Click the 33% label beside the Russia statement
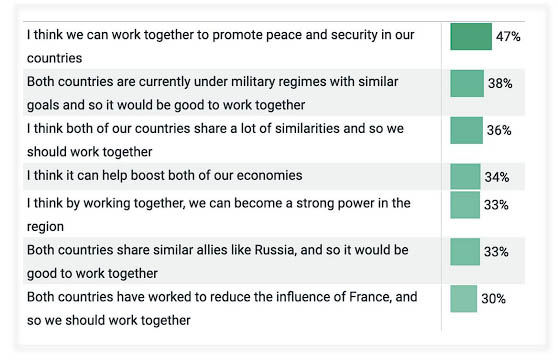This screenshot has height=364, width=558. click(496, 252)
